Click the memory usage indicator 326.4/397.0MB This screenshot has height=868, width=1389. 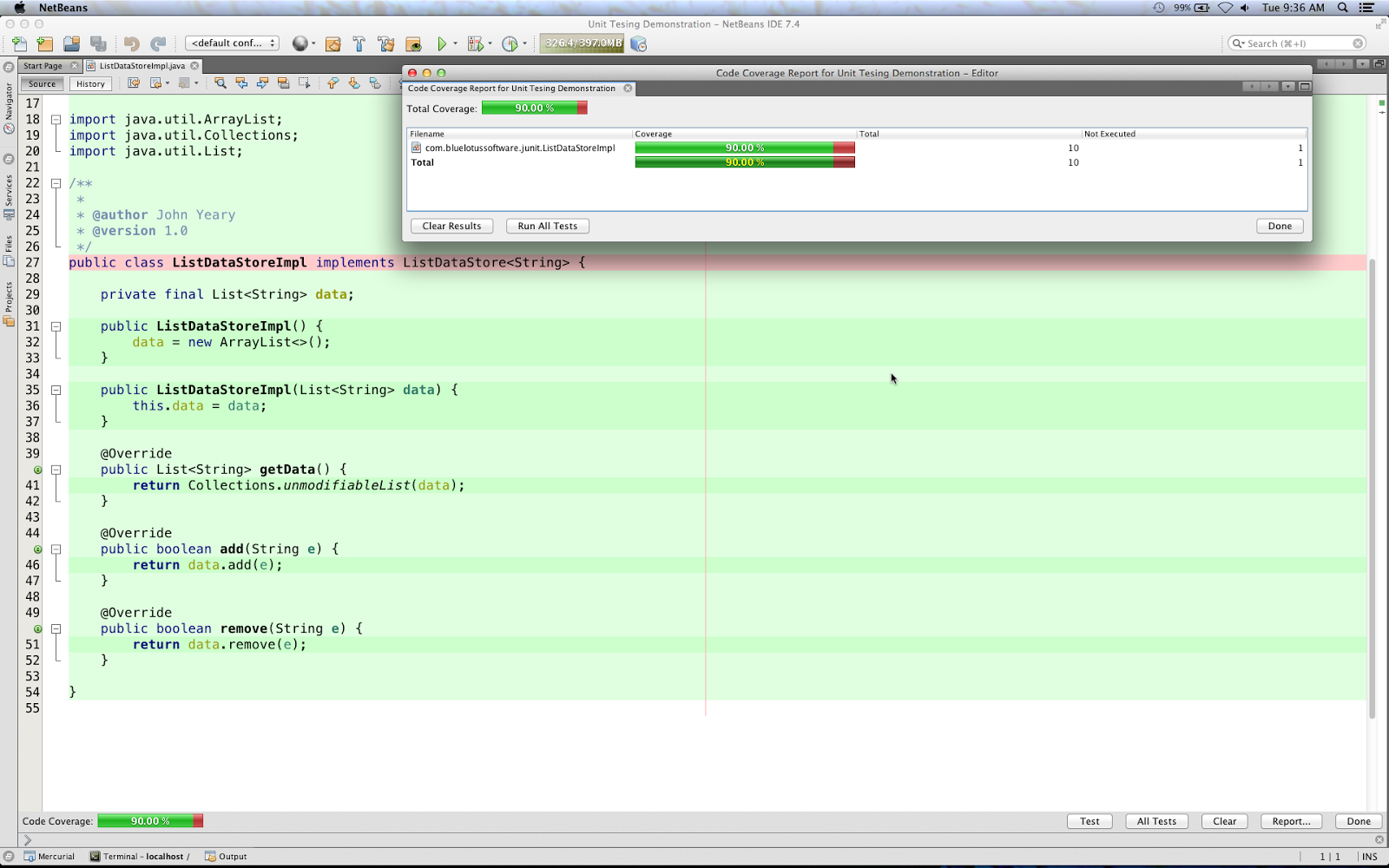(x=583, y=43)
